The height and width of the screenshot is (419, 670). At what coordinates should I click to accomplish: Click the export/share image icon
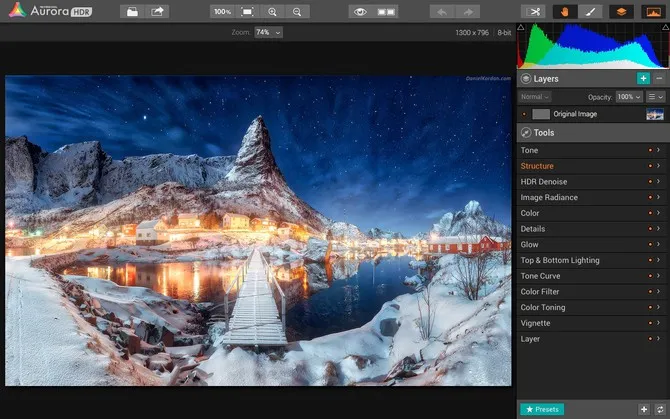click(x=158, y=11)
